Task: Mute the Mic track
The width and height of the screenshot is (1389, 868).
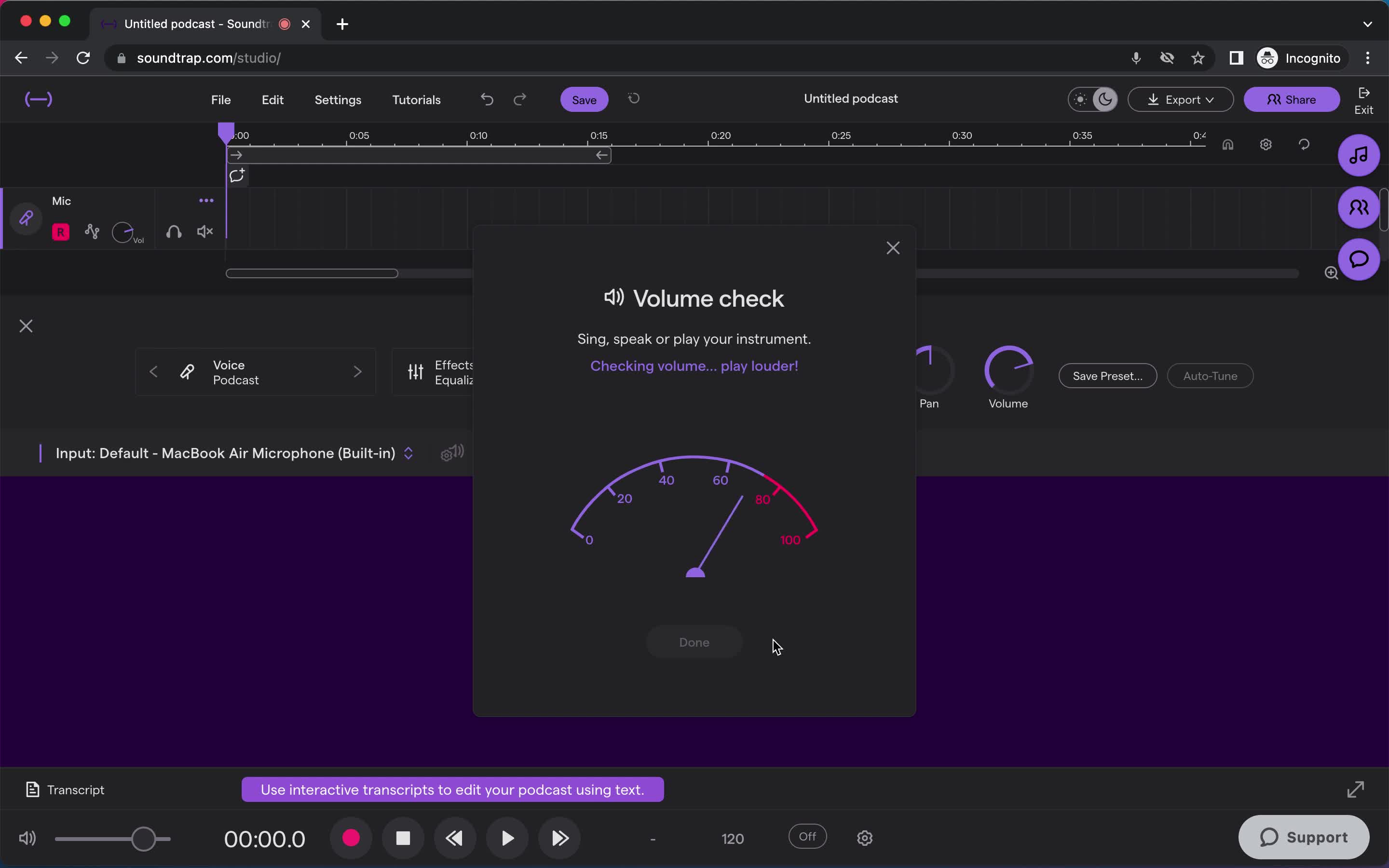Action: click(x=205, y=231)
